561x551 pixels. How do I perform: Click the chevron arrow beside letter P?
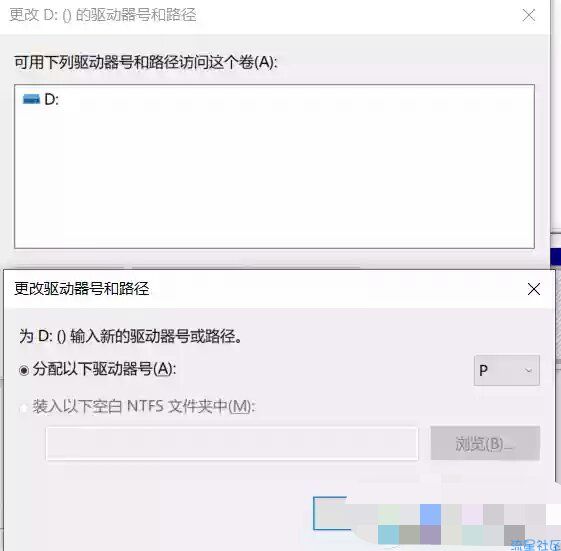pos(528,370)
